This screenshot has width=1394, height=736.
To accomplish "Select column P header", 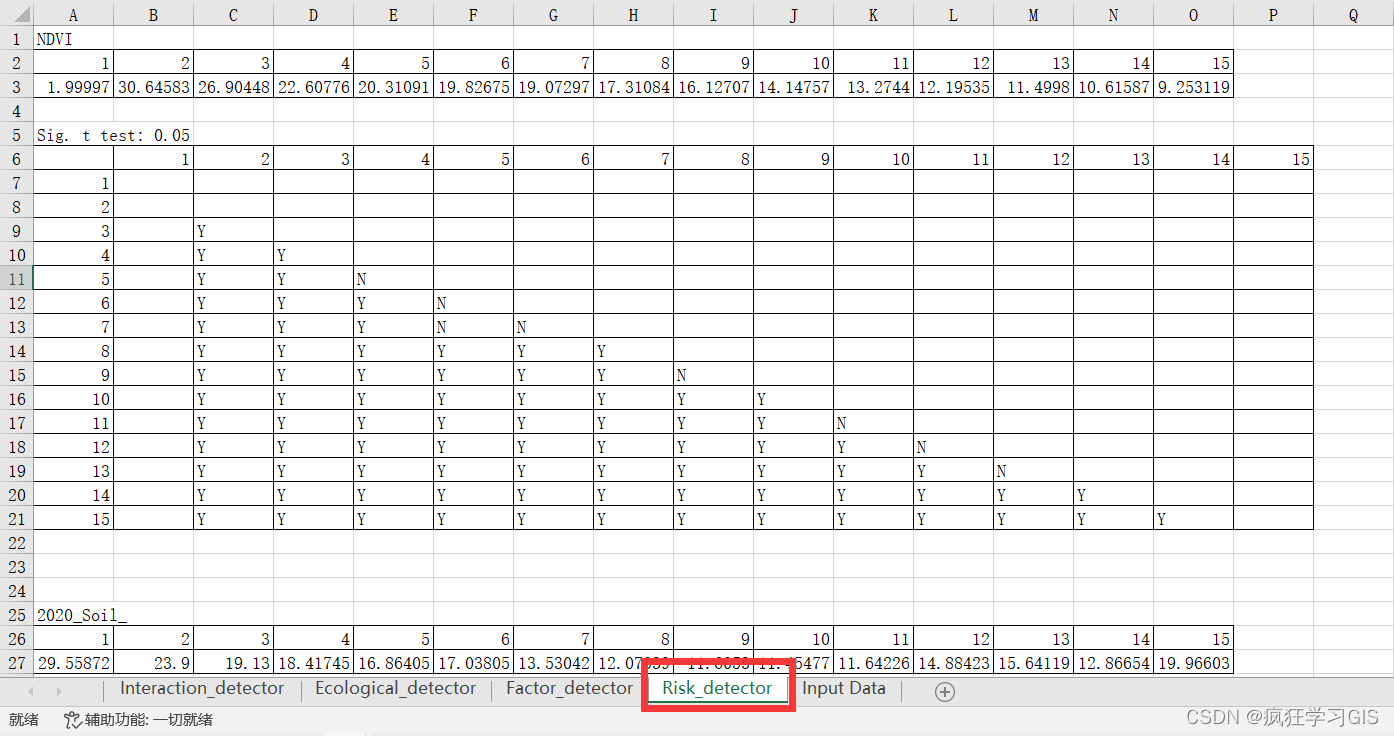I will pos(1273,15).
